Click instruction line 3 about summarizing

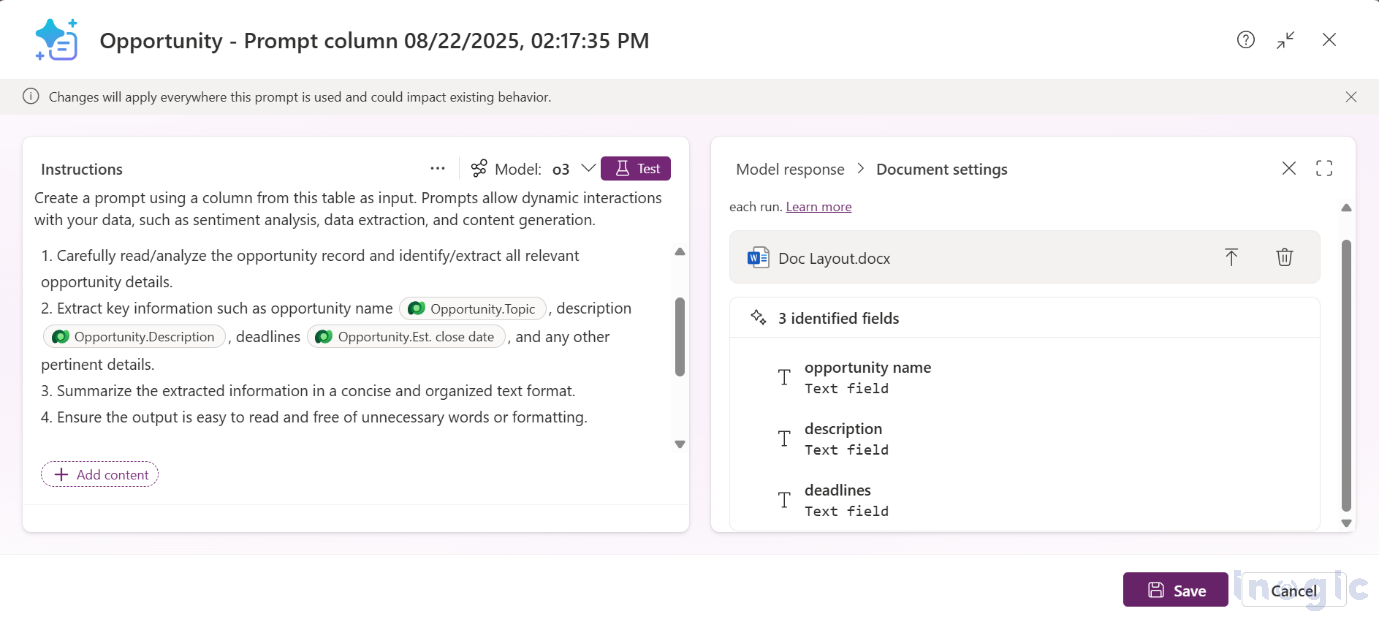pyautogui.click(x=308, y=391)
